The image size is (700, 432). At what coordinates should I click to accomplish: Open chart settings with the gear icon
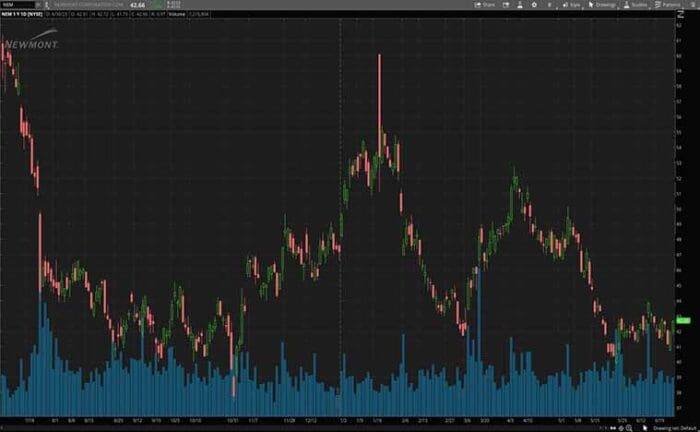pyautogui.click(x=534, y=5)
